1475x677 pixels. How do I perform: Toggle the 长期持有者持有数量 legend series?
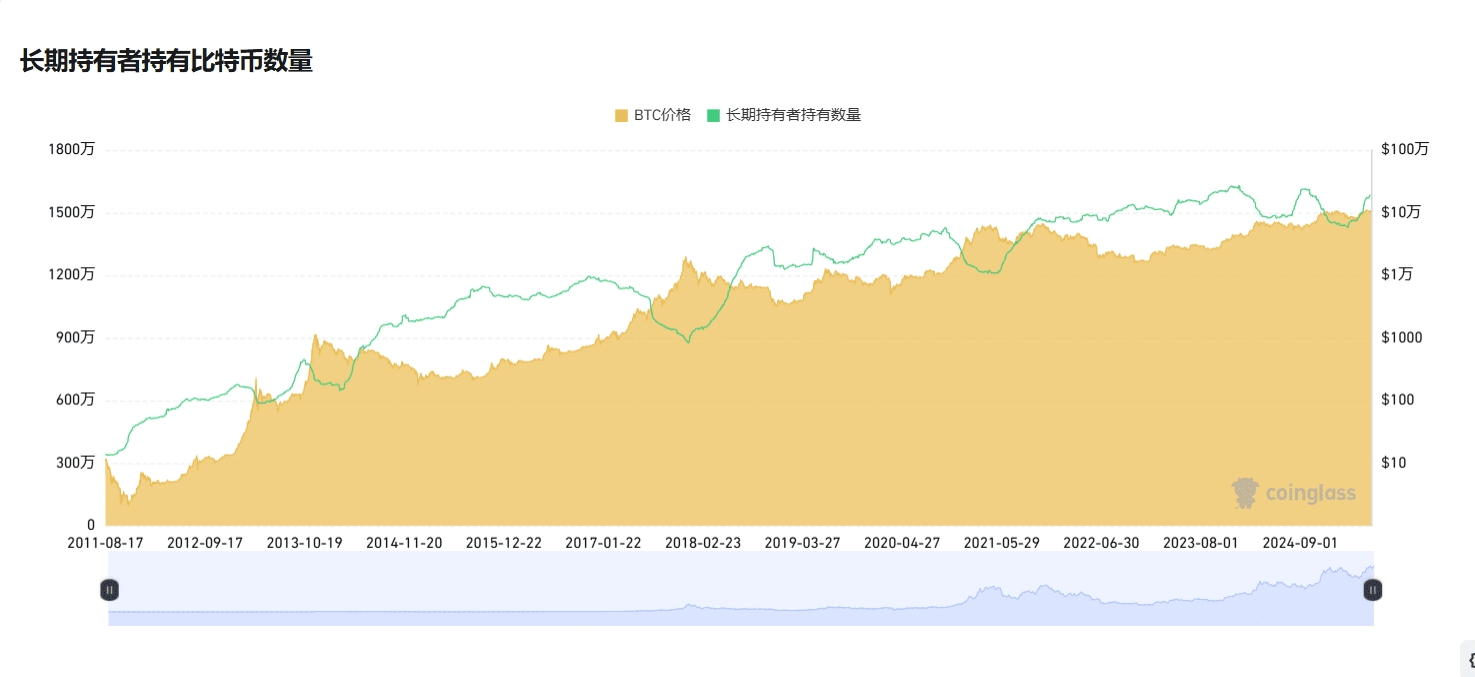784,115
